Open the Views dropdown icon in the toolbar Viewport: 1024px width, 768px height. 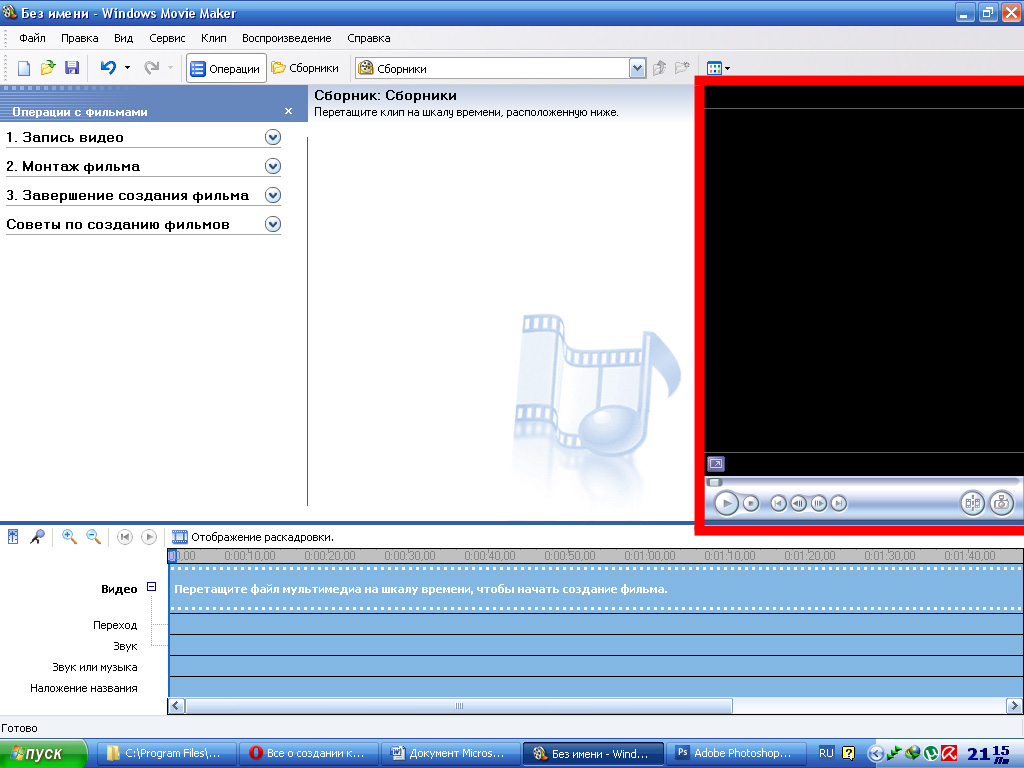point(718,68)
